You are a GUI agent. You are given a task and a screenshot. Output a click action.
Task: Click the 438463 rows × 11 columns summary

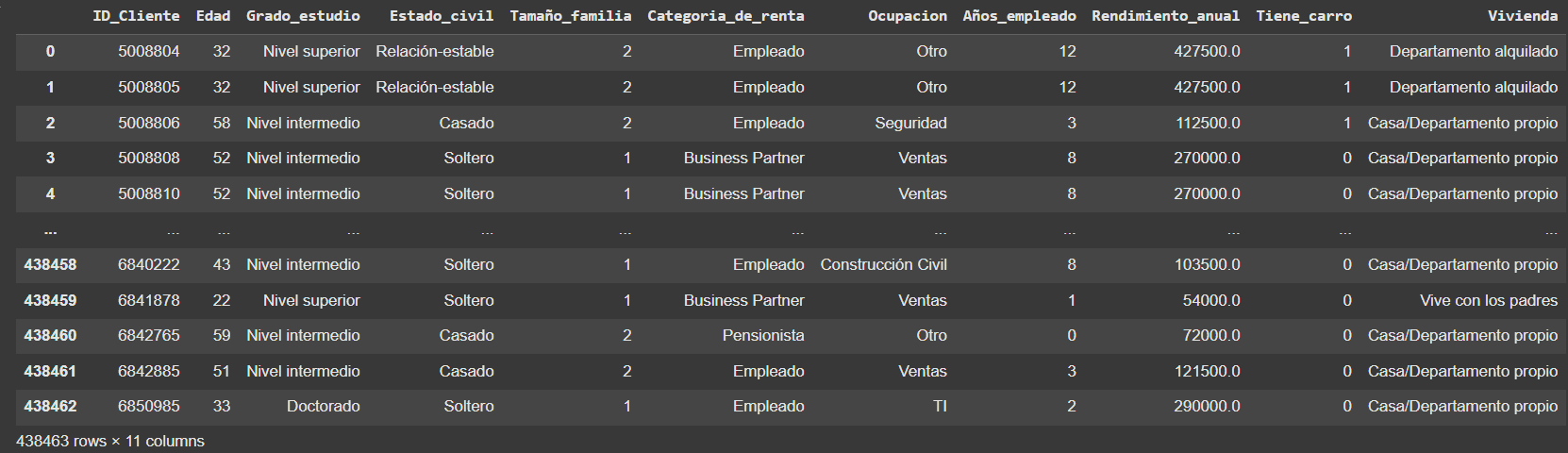click(x=110, y=441)
